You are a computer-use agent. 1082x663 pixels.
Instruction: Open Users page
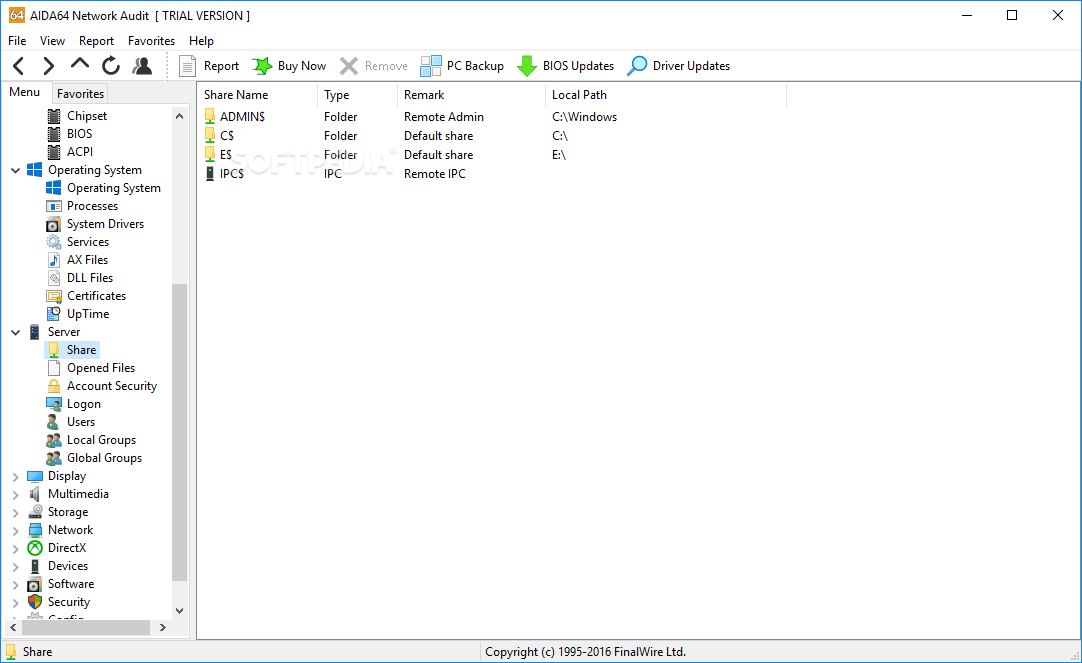point(81,422)
